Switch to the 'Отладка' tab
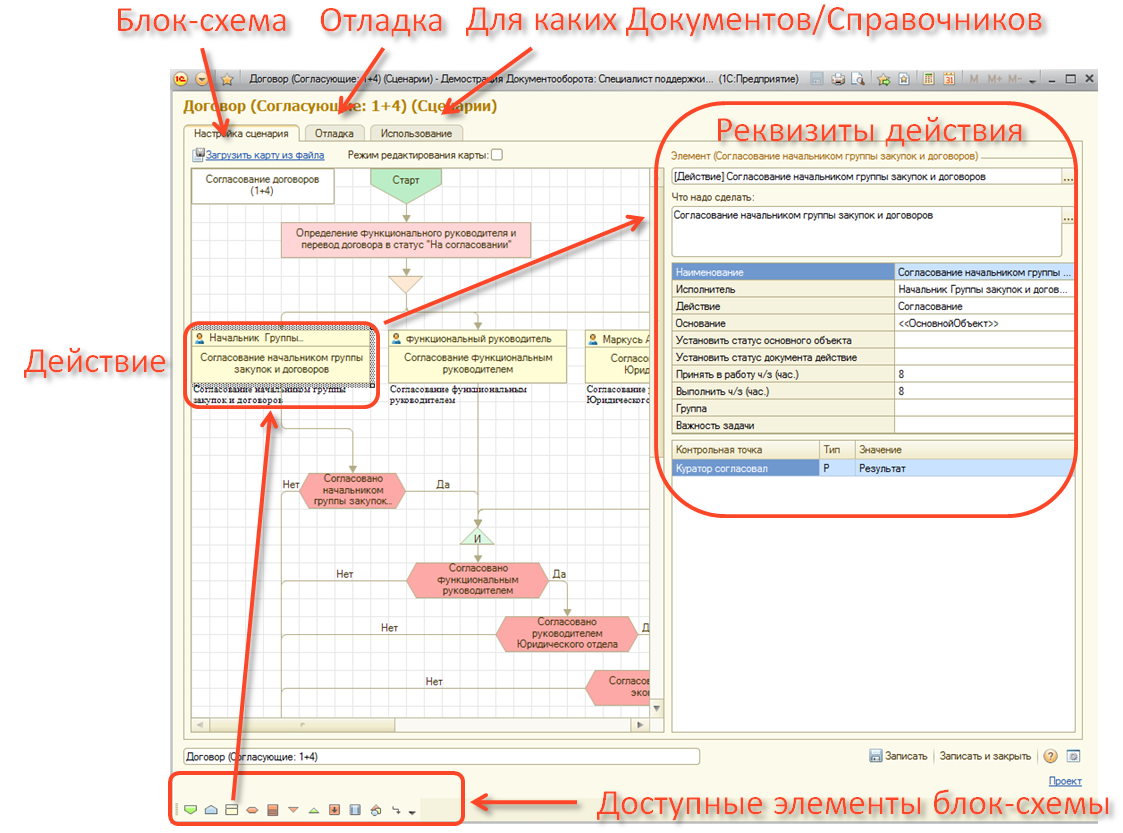1123x833 pixels. point(334,133)
